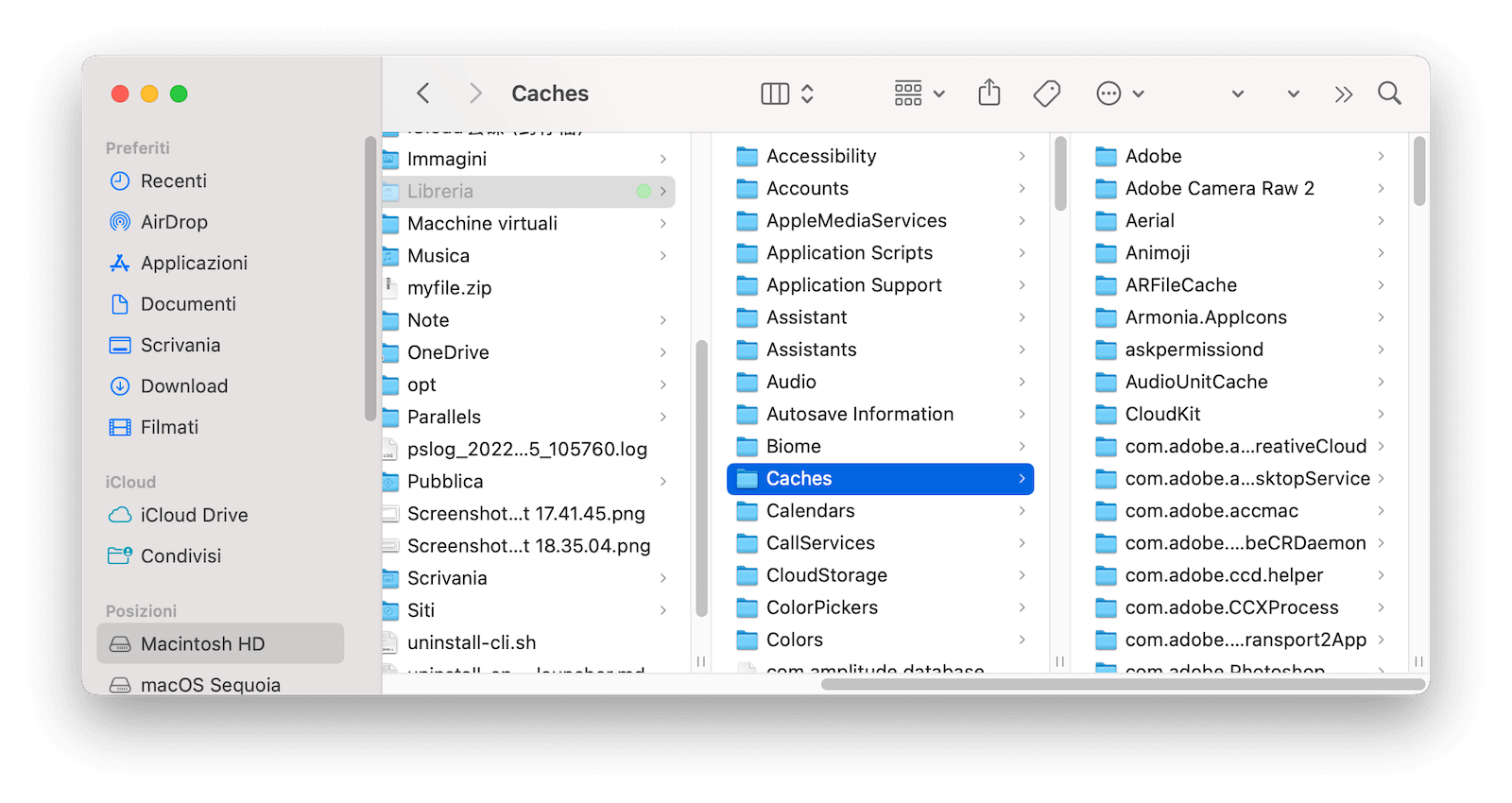Viewport: 1512px width, 803px height.
Task: Click the Search magnifier icon
Action: (1389, 94)
